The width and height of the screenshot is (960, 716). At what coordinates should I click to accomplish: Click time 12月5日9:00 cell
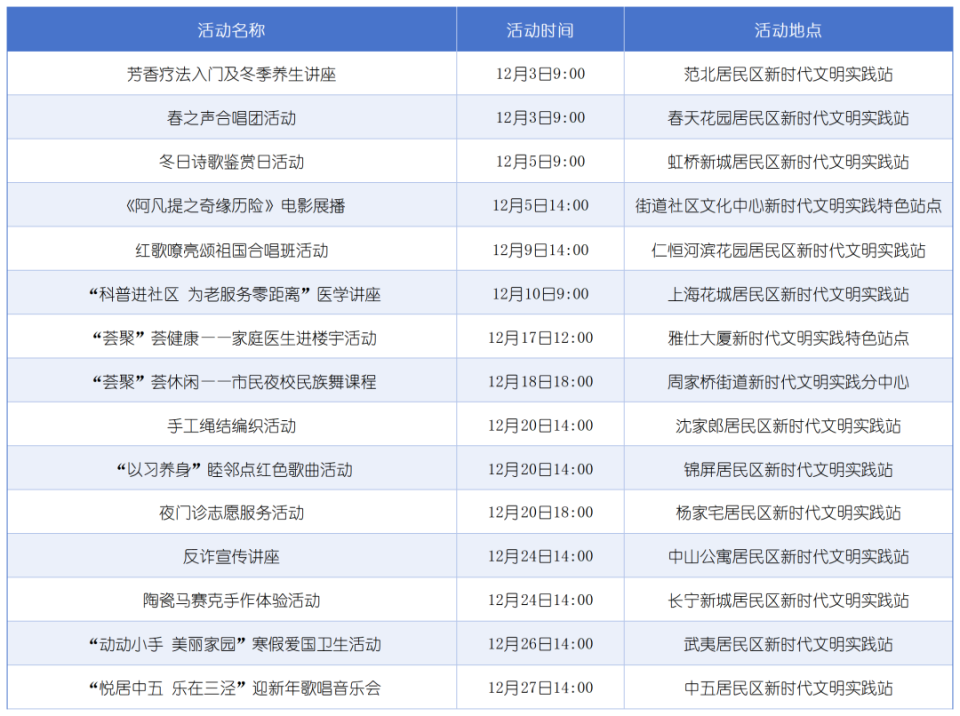pyautogui.click(x=540, y=162)
